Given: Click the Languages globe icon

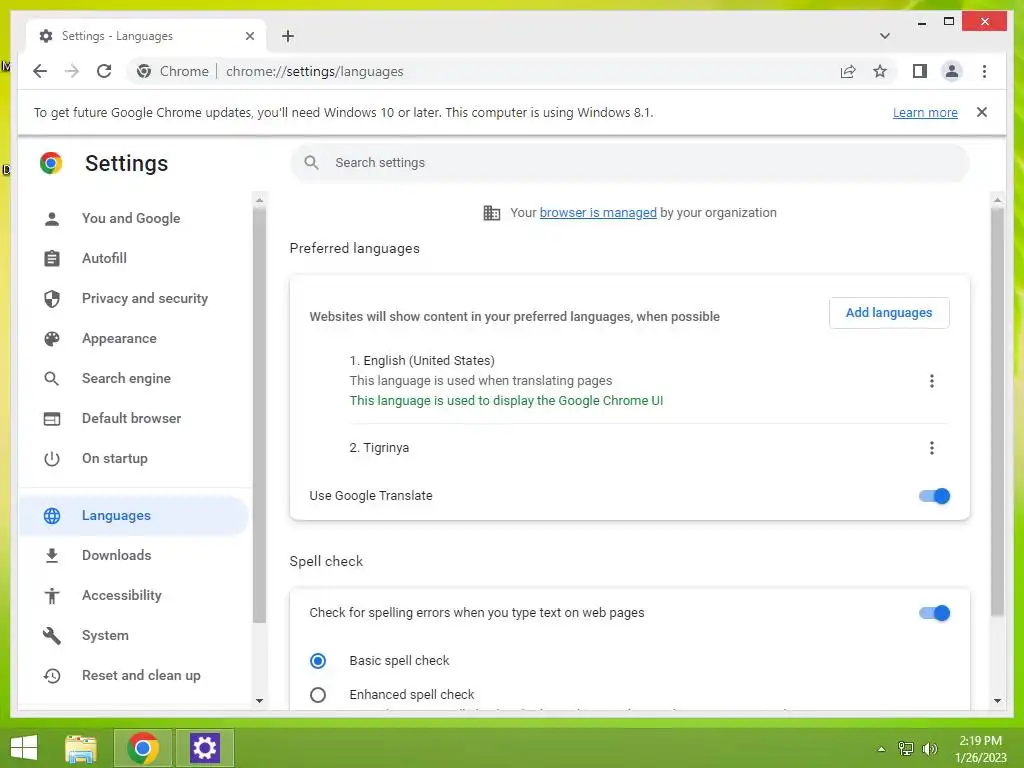Looking at the screenshot, I should 52,516.
